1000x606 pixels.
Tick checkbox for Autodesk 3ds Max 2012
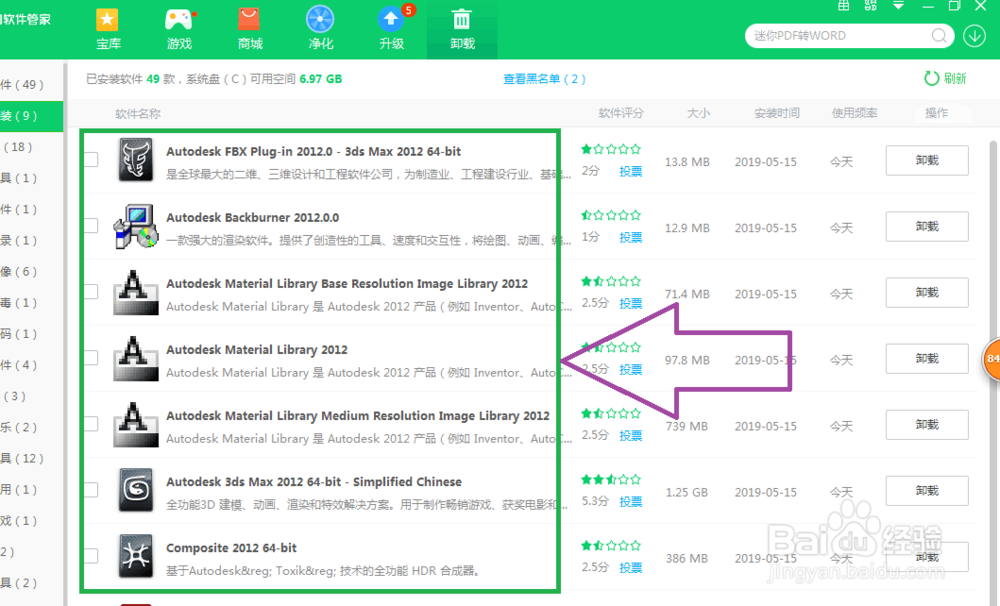pyautogui.click(x=92, y=490)
